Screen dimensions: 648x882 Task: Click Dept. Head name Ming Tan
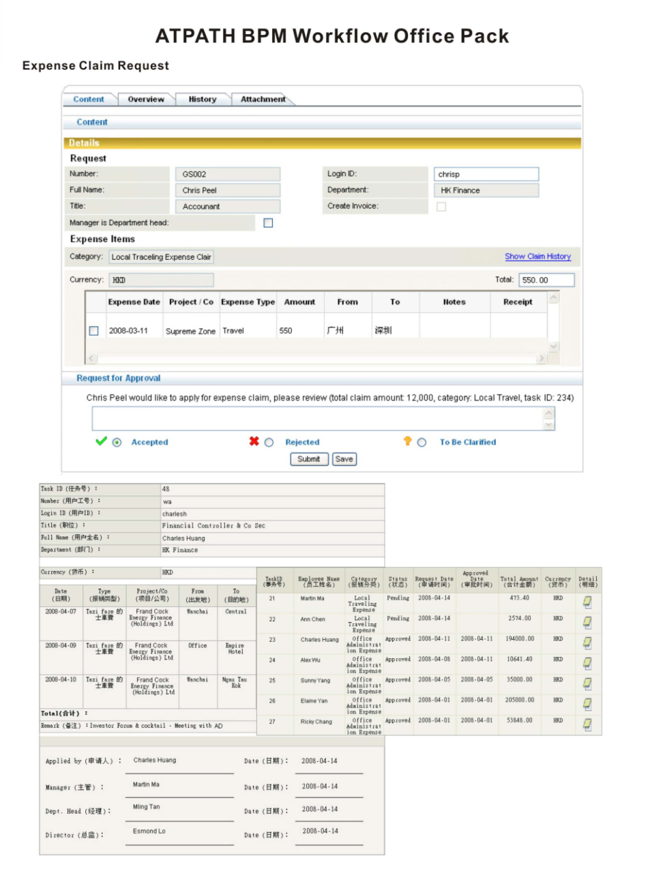(146, 807)
